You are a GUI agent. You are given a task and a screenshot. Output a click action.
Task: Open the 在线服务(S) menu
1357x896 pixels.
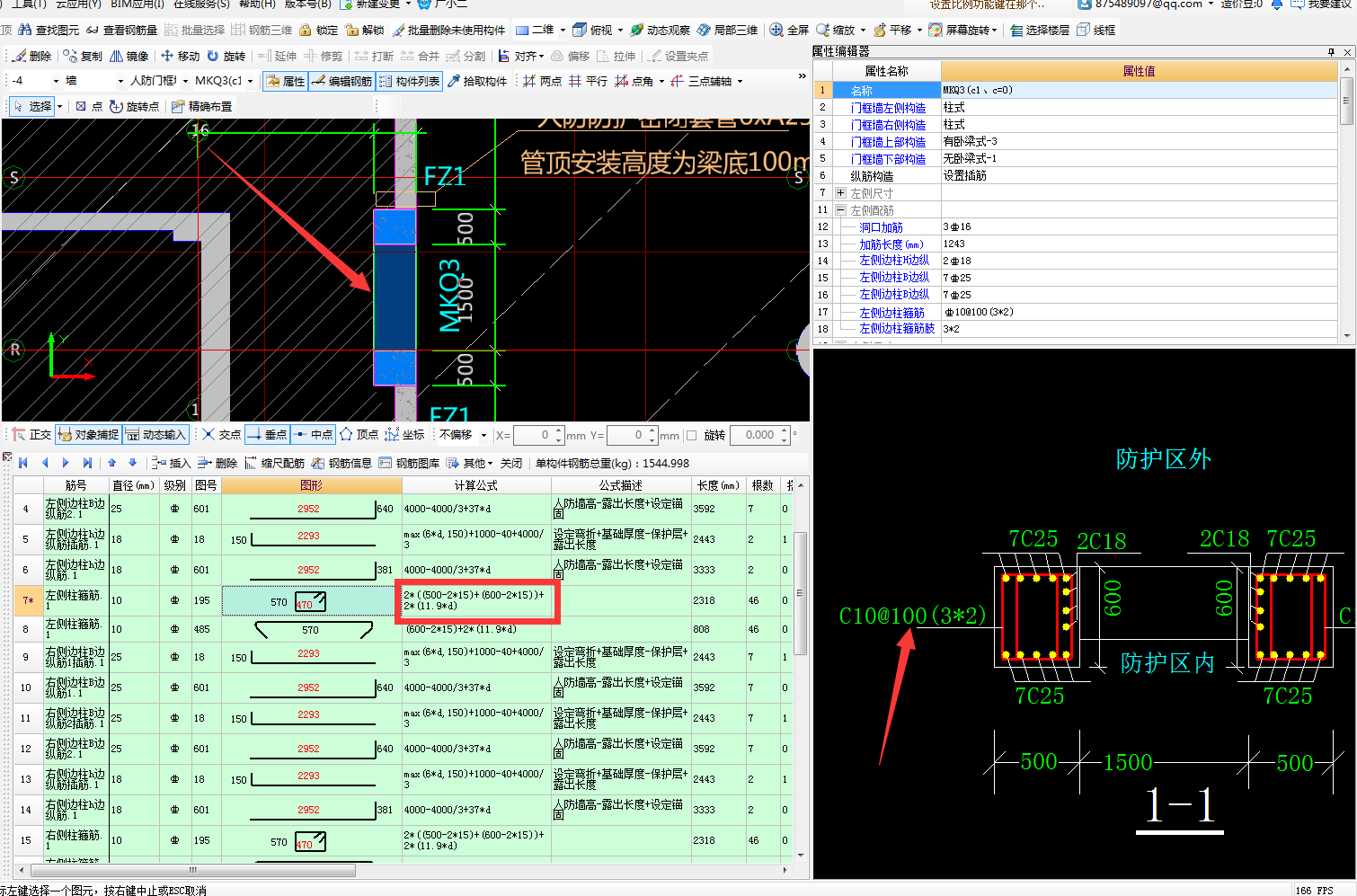tap(202, 4)
